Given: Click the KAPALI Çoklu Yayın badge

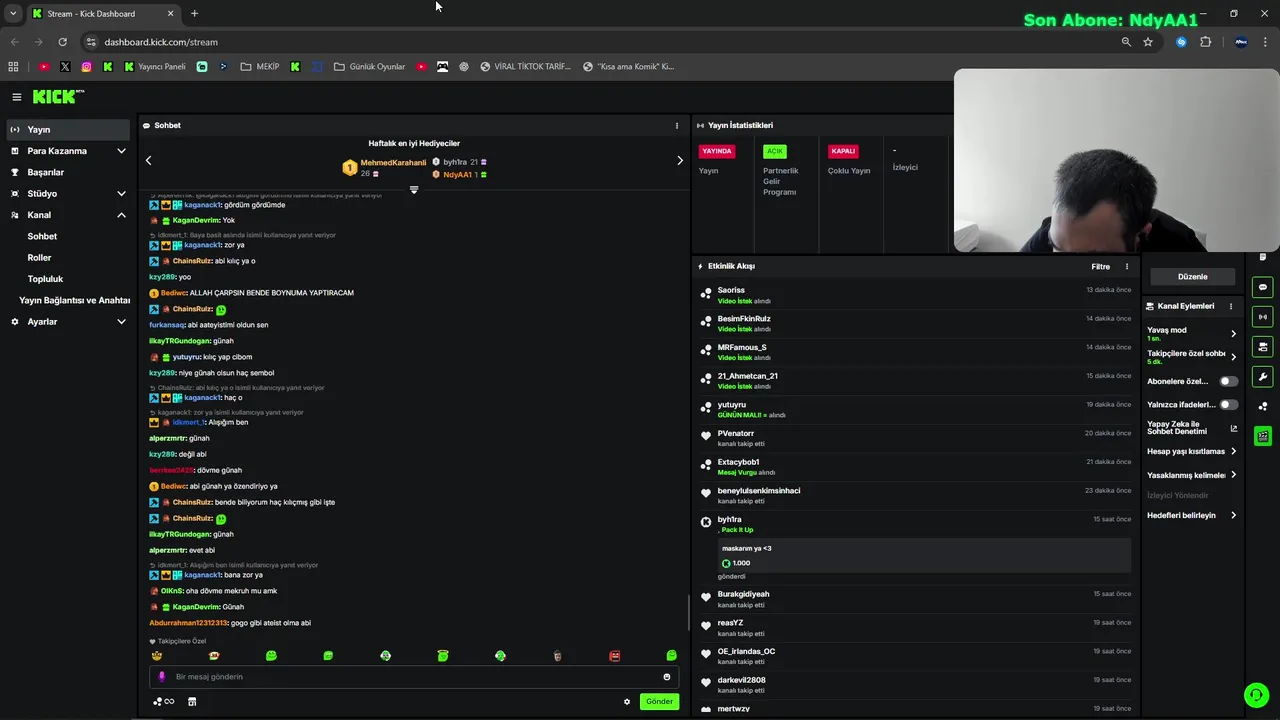Looking at the screenshot, I should click(843, 151).
